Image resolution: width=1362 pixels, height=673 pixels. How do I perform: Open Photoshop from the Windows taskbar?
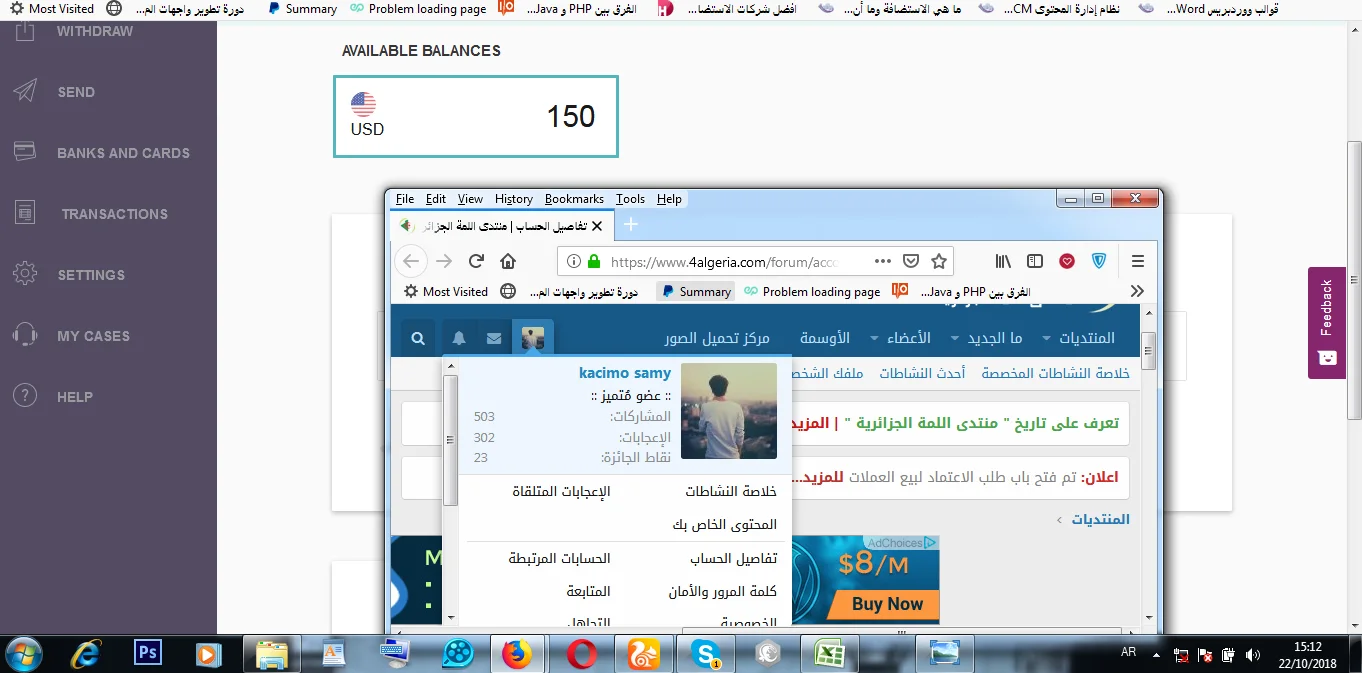pyautogui.click(x=148, y=653)
